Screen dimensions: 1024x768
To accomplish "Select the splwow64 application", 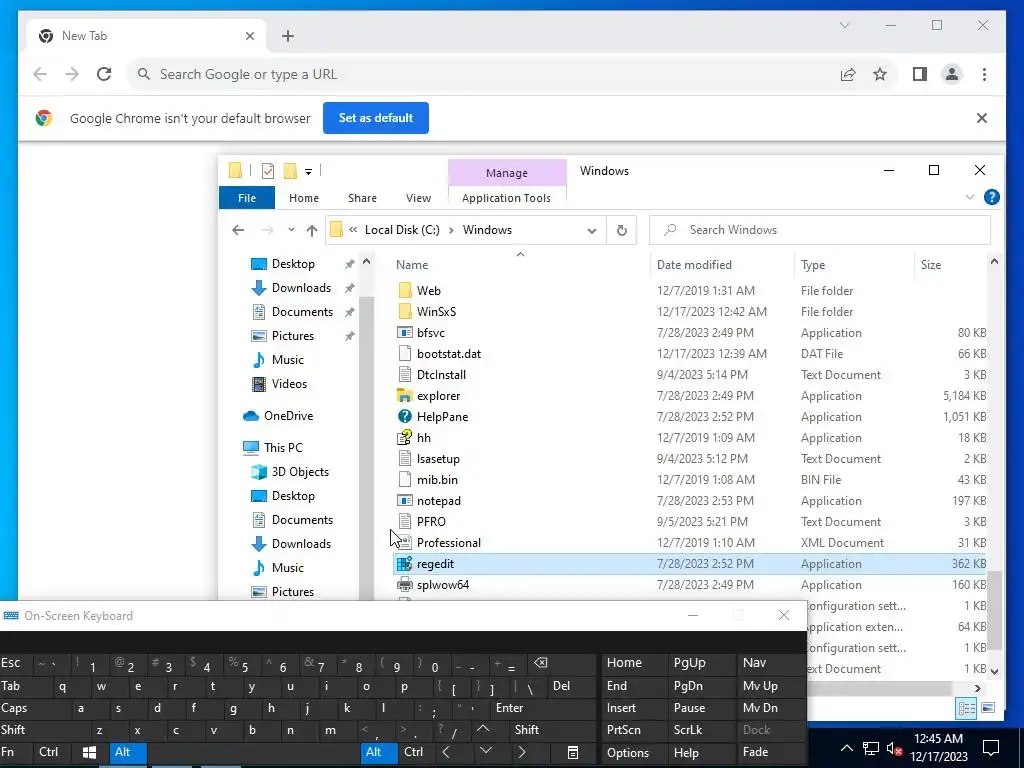I will (x=443, y=584).
